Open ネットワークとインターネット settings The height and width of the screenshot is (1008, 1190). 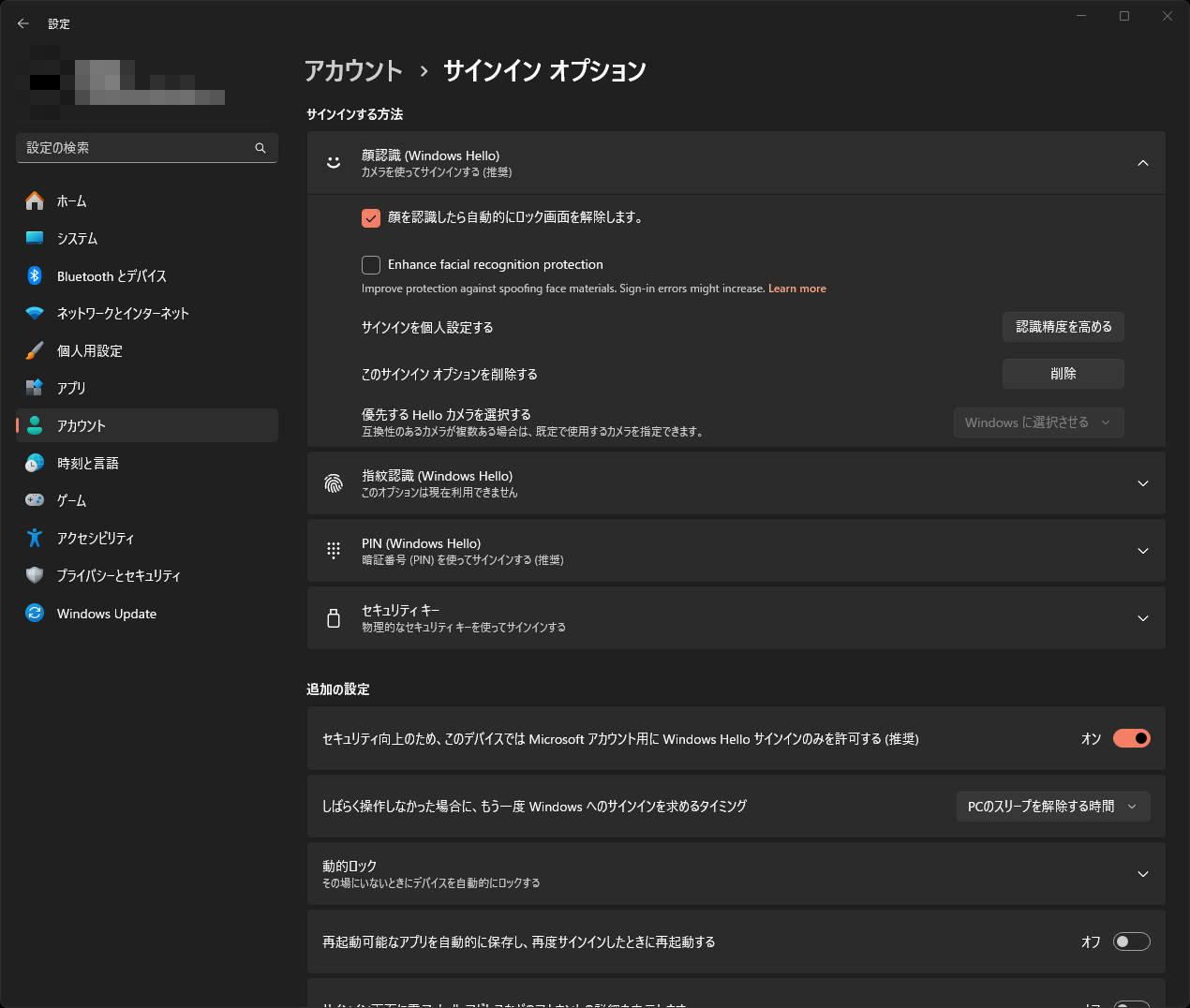click(x=147, y=313)
